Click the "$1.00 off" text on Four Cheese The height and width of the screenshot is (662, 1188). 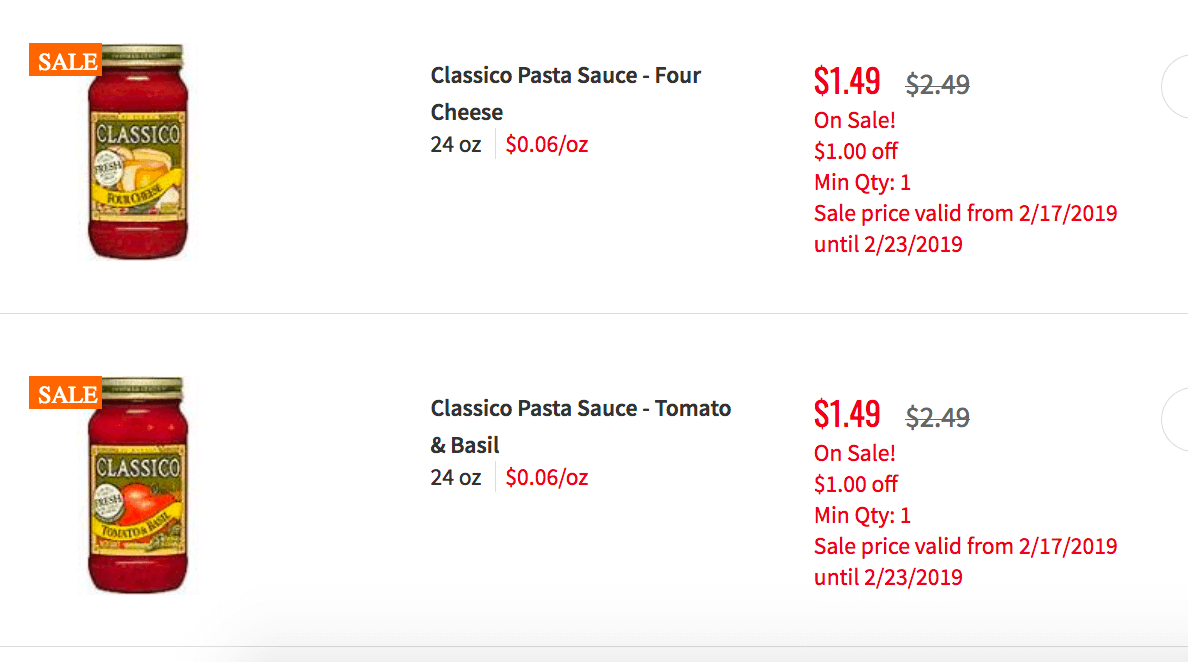(x=855, y=151)
